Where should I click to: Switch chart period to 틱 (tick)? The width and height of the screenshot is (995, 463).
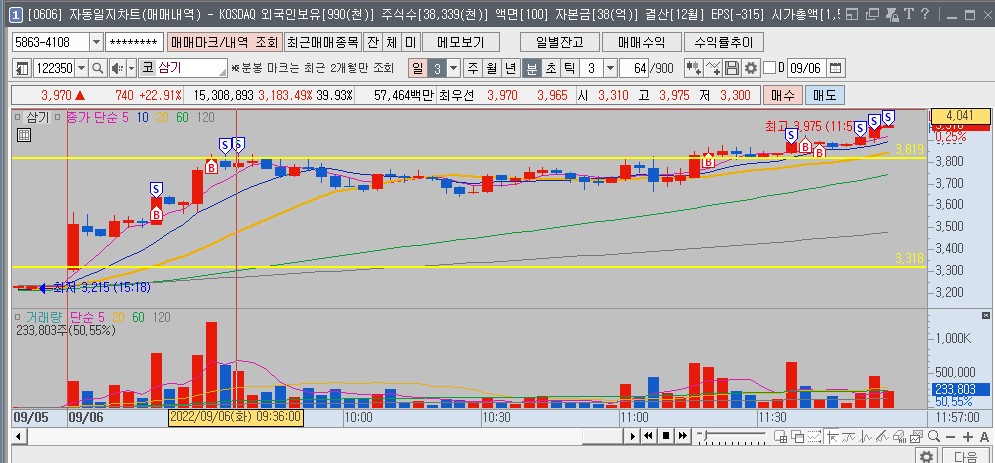click(x=569, y=68)
